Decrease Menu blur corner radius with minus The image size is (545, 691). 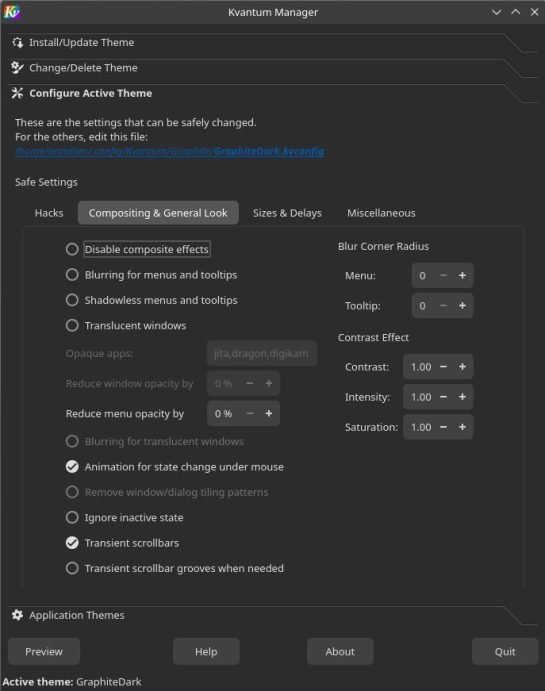pos(443,275)
